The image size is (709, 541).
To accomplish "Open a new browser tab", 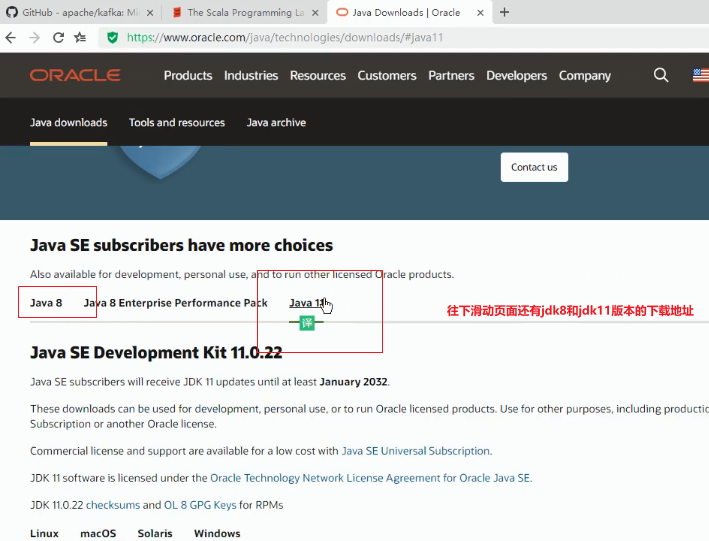I will (505, 12).
